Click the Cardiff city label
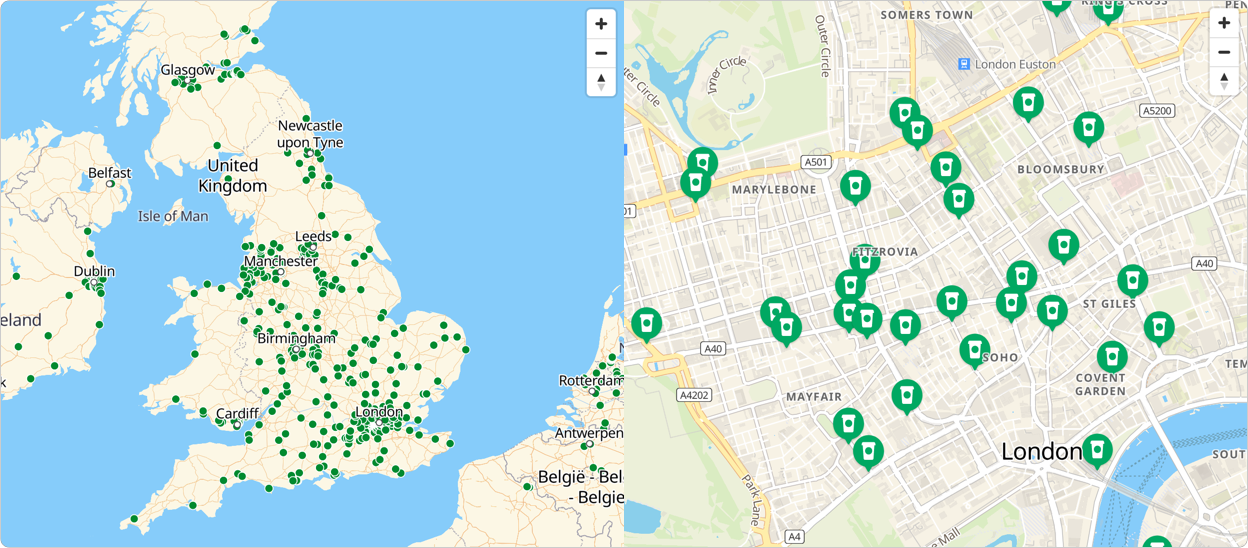This screenshot has width=1248, height=548. pyautogui.click(x=237, y=413)
